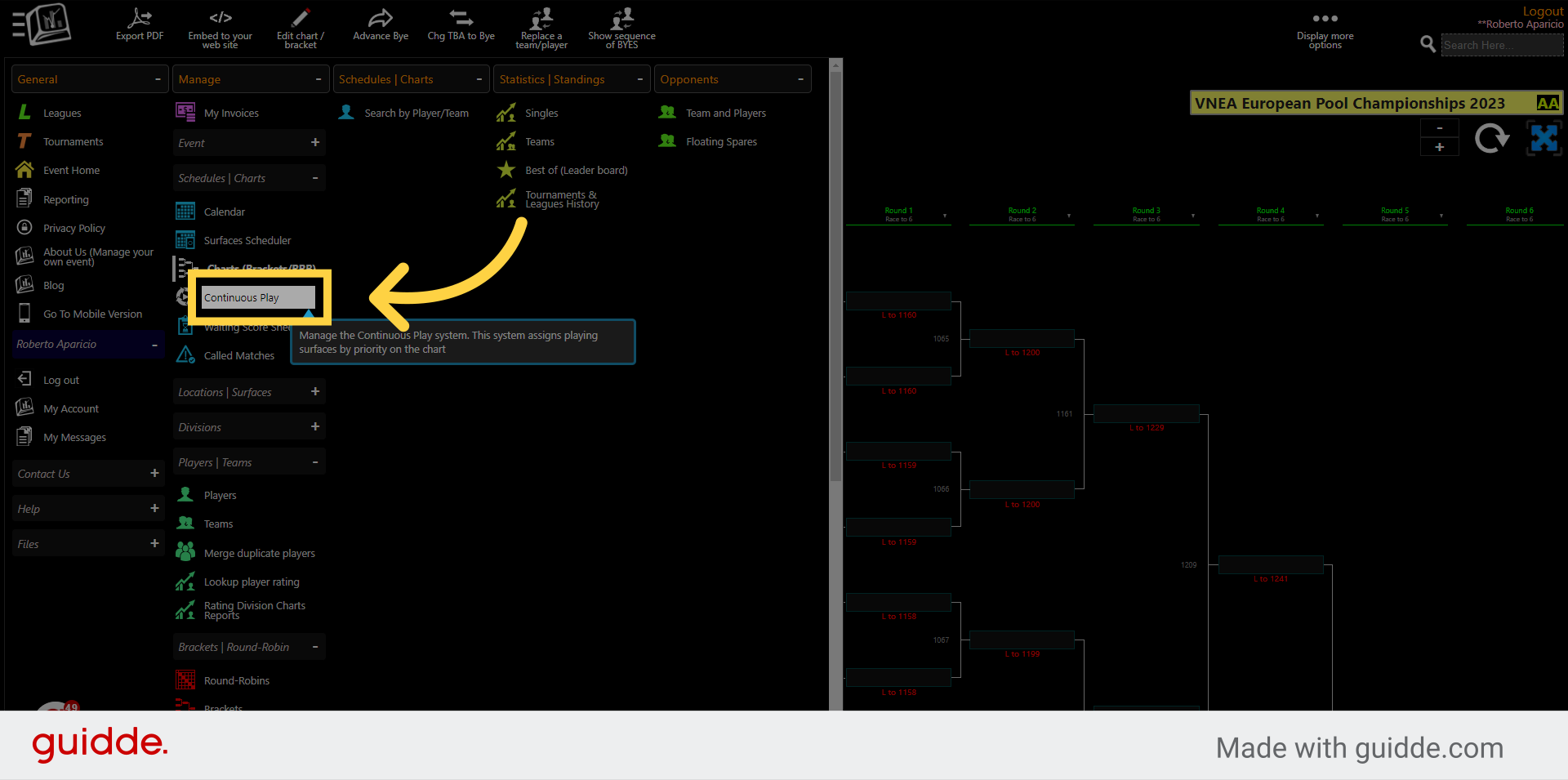1568x780 pixels.
Task: Click the Search Here input field
Action: (x=1501, y=45)
